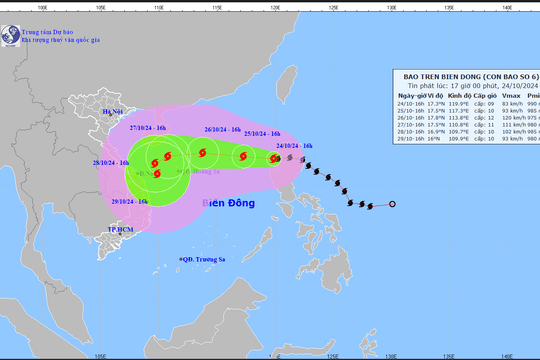The width and height of the screenshot is (540, 360).
Task: Click the black storm symbol nearest the open circle
Action: pos(370,206)
